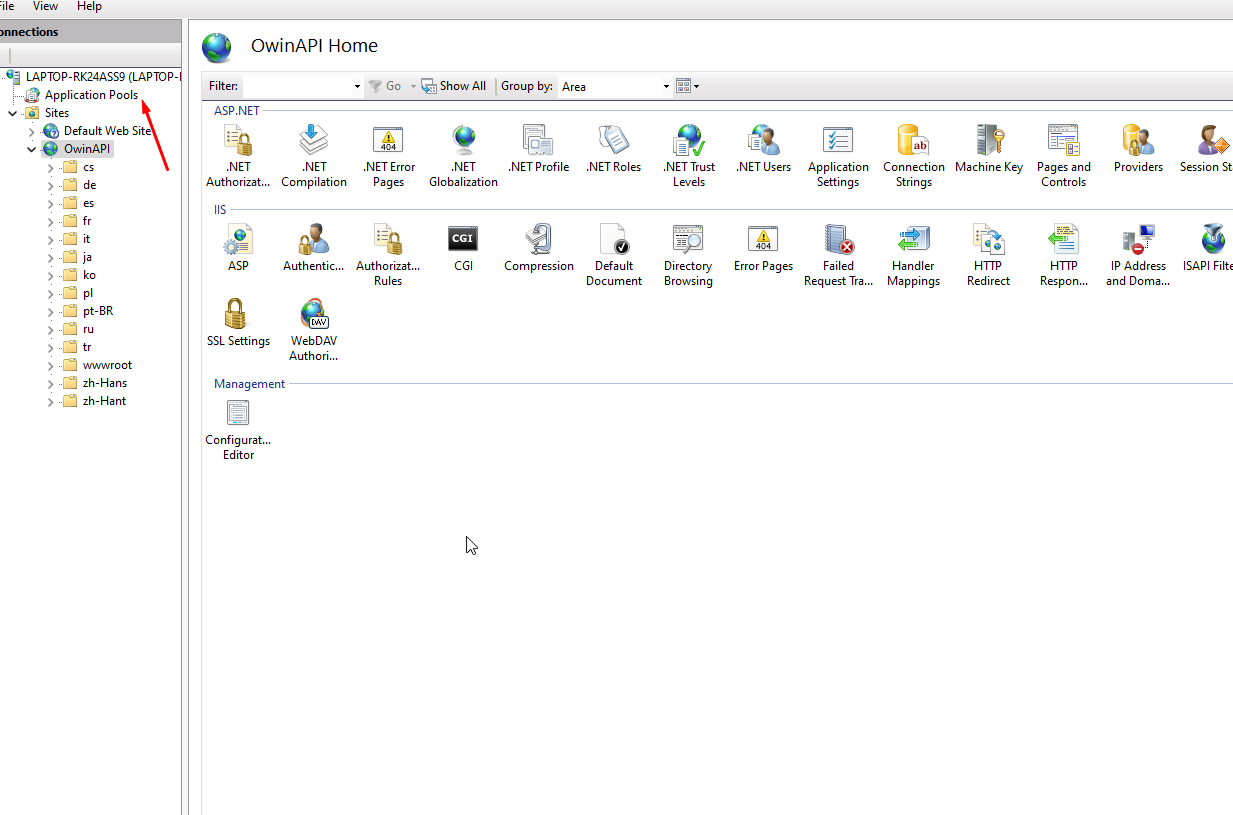Open Providers feature
1233x815 pixels.
1138,149
